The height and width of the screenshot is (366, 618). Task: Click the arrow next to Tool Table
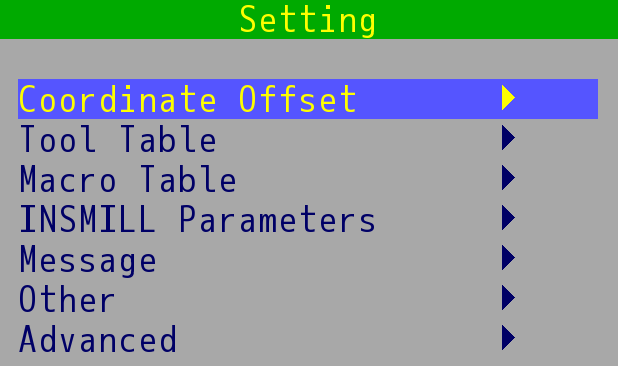coord(508,138)
